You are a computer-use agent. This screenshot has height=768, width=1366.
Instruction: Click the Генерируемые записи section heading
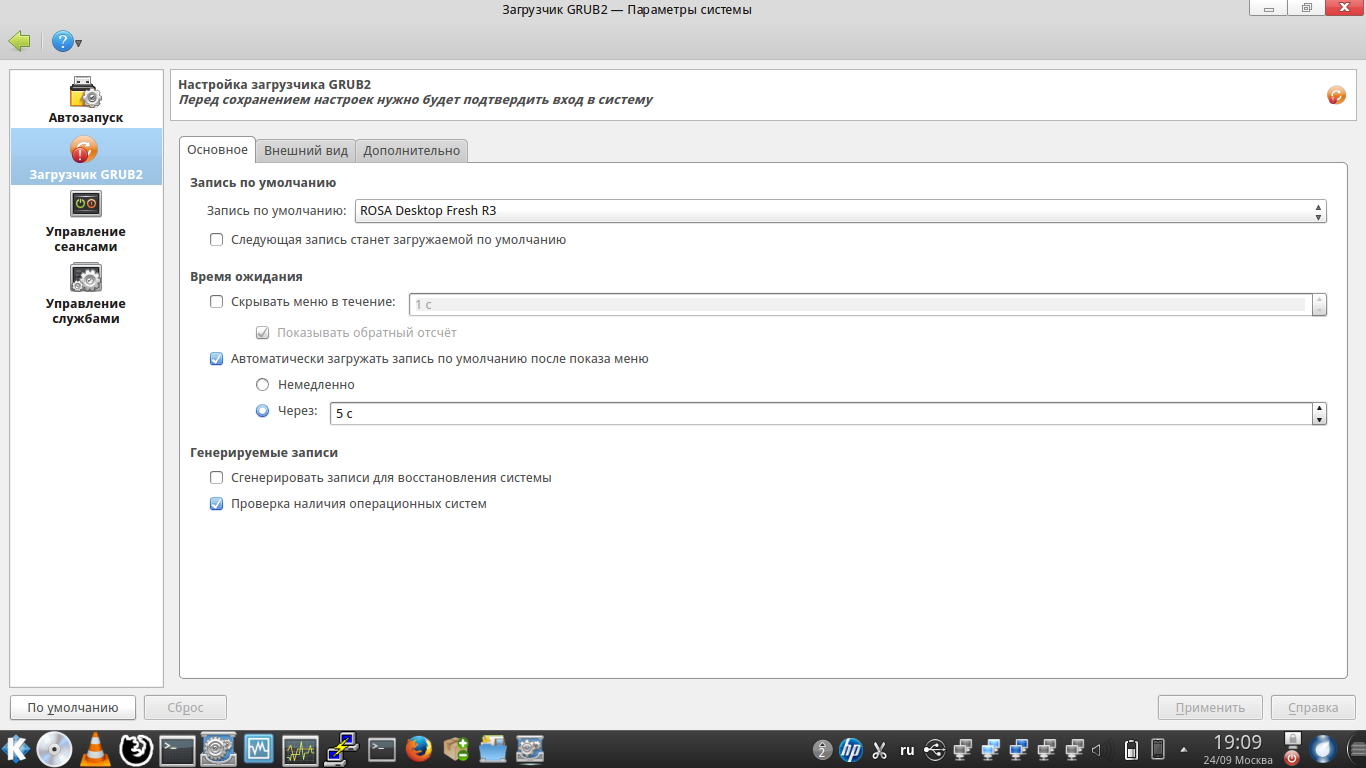[x=264, y=452]
